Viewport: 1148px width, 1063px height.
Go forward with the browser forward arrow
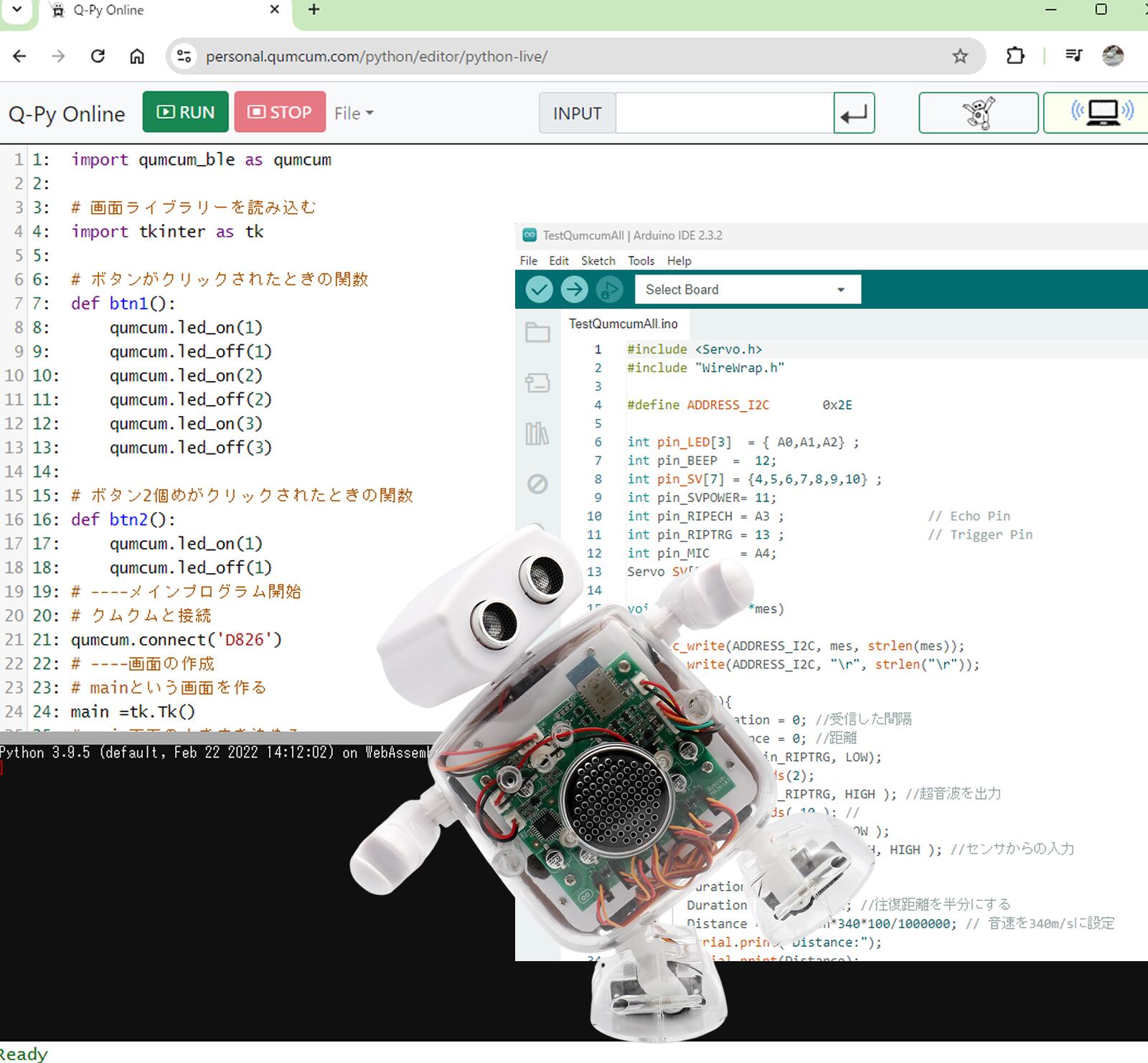[x=59, y=56]
